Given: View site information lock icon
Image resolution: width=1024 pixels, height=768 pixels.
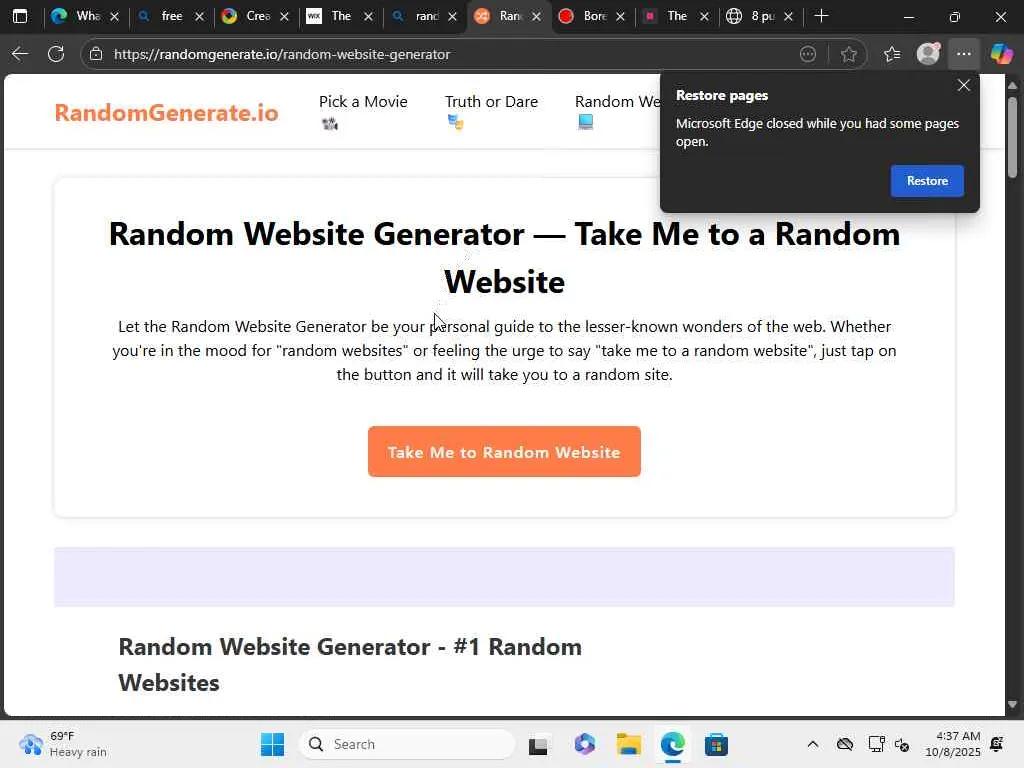Looking at the screenshot, I should [96, 54].
